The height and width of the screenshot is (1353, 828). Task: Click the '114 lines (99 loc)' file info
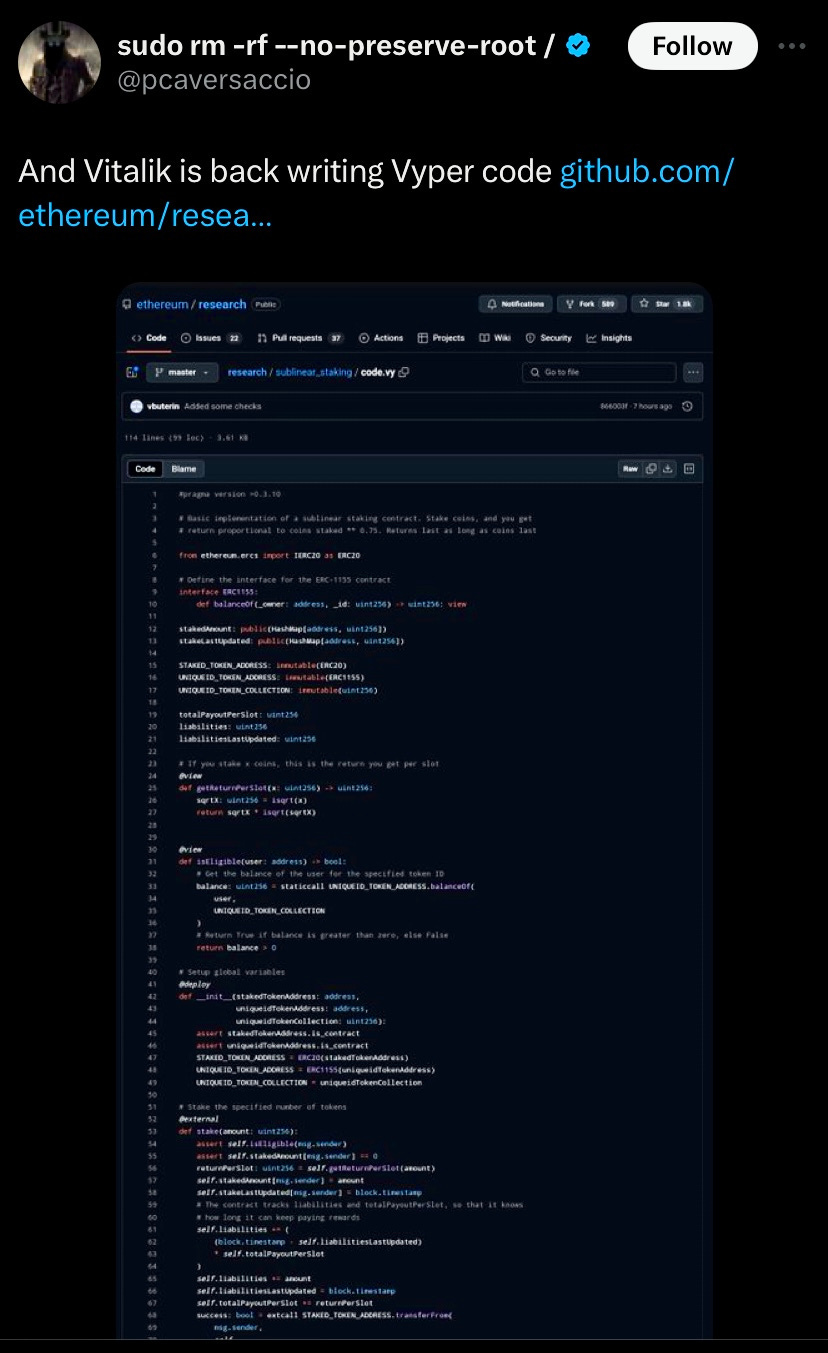tap(164, 438)
